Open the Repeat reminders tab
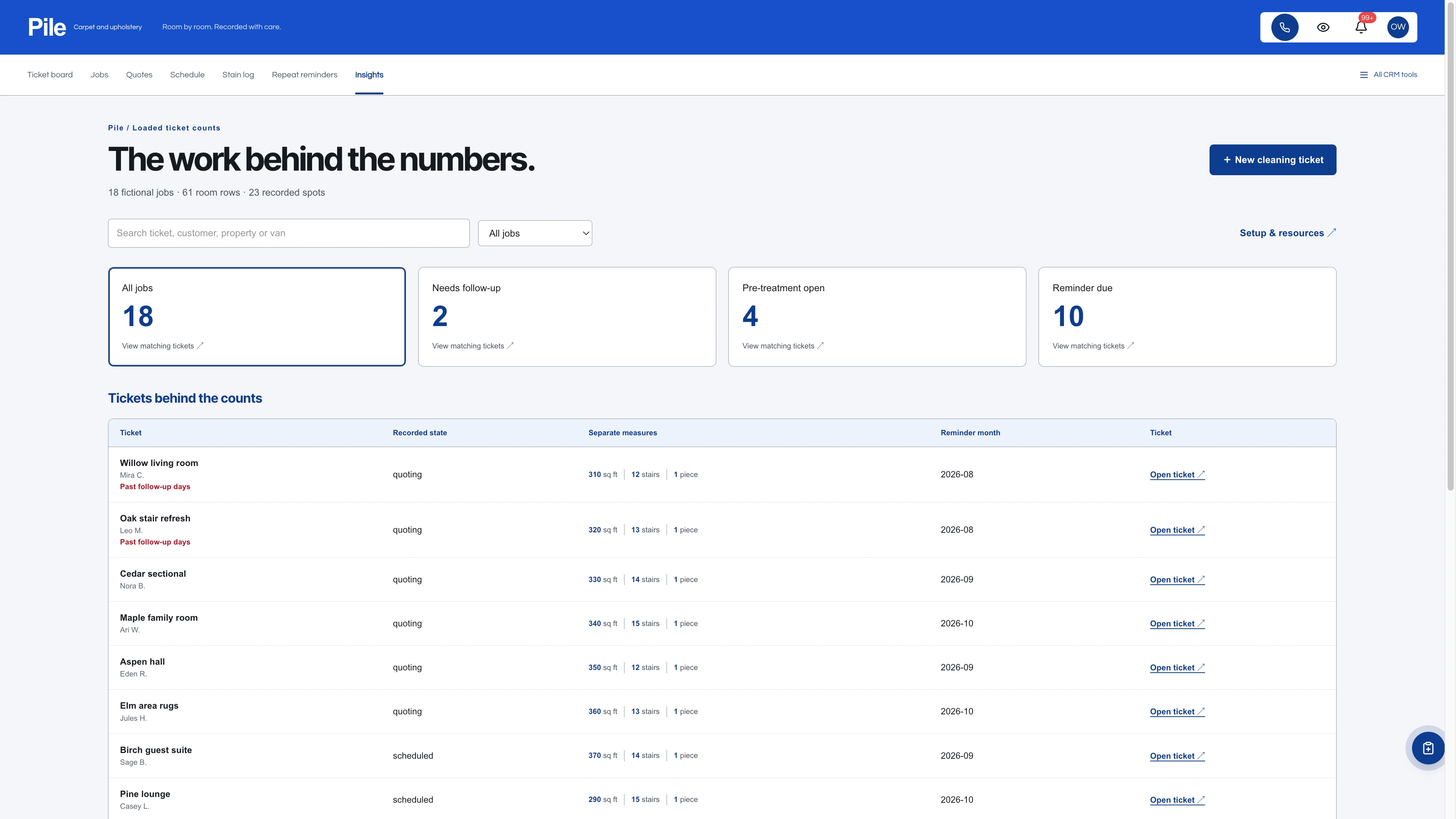Screen dimensions: 1456x819 (304, 75)
